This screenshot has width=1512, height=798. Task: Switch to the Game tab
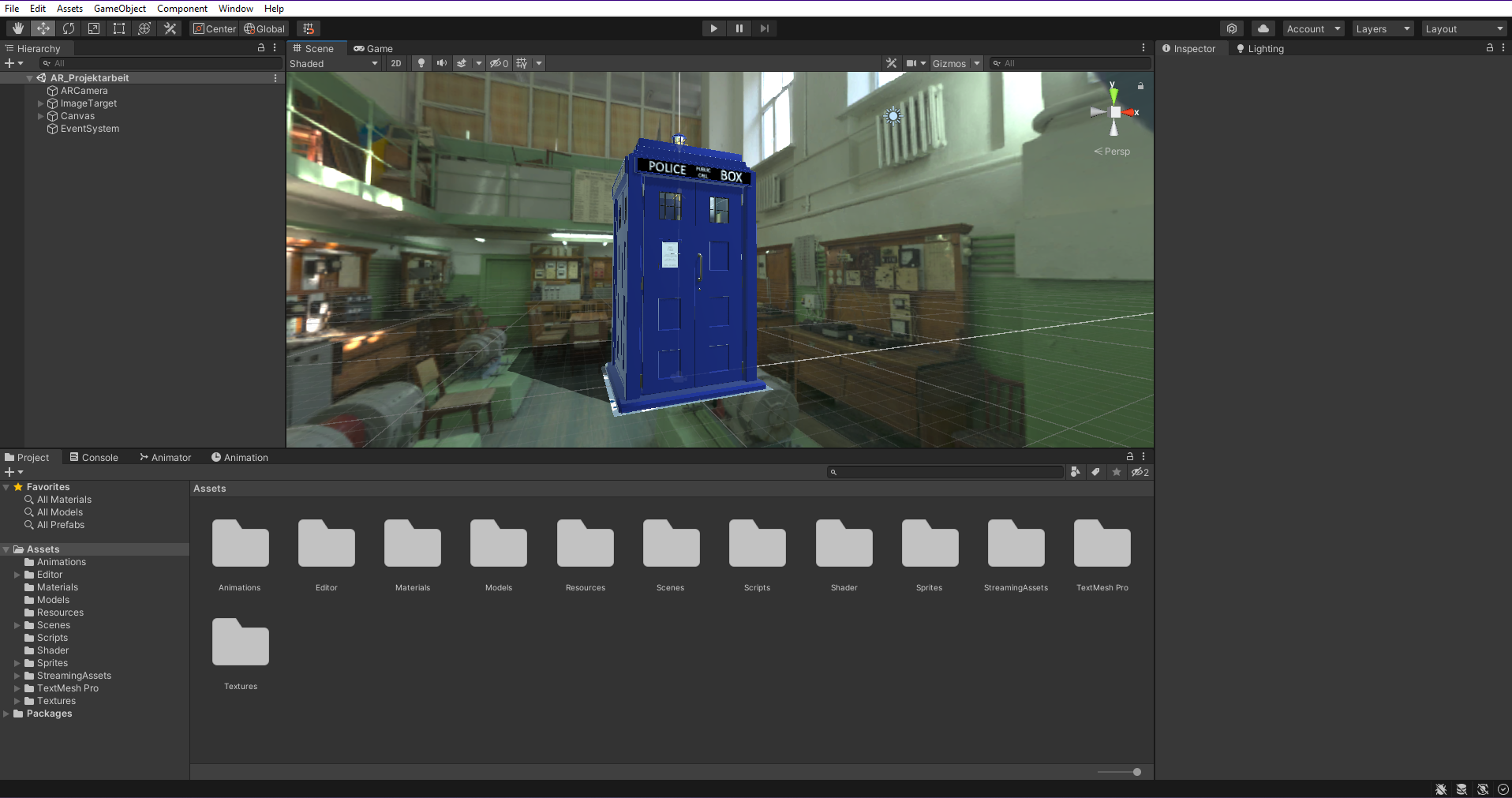373,49
